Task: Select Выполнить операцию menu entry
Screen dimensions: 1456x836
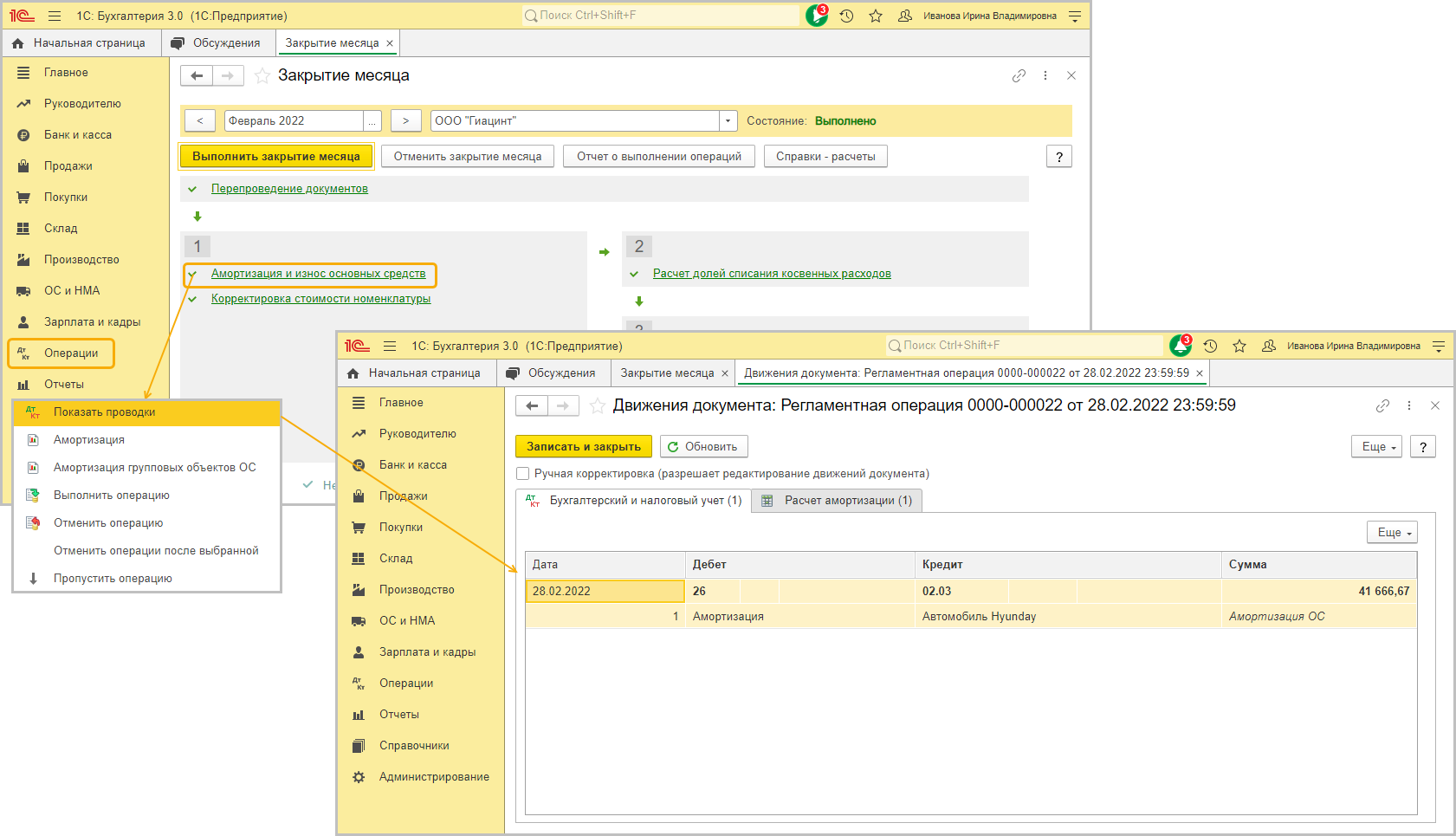Action: point(147,496)
